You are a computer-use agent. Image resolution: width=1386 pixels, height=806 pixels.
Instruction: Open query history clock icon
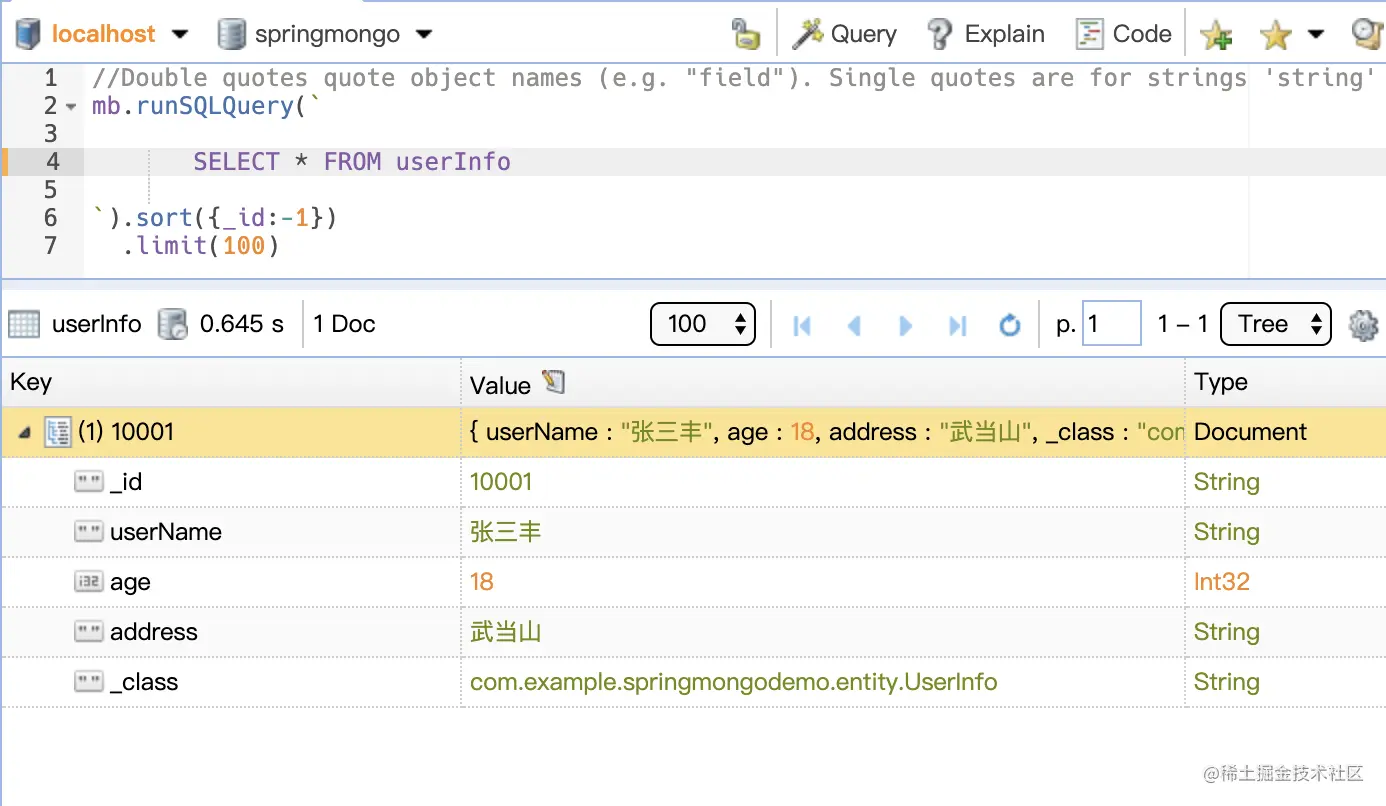tap(1366, 33)
